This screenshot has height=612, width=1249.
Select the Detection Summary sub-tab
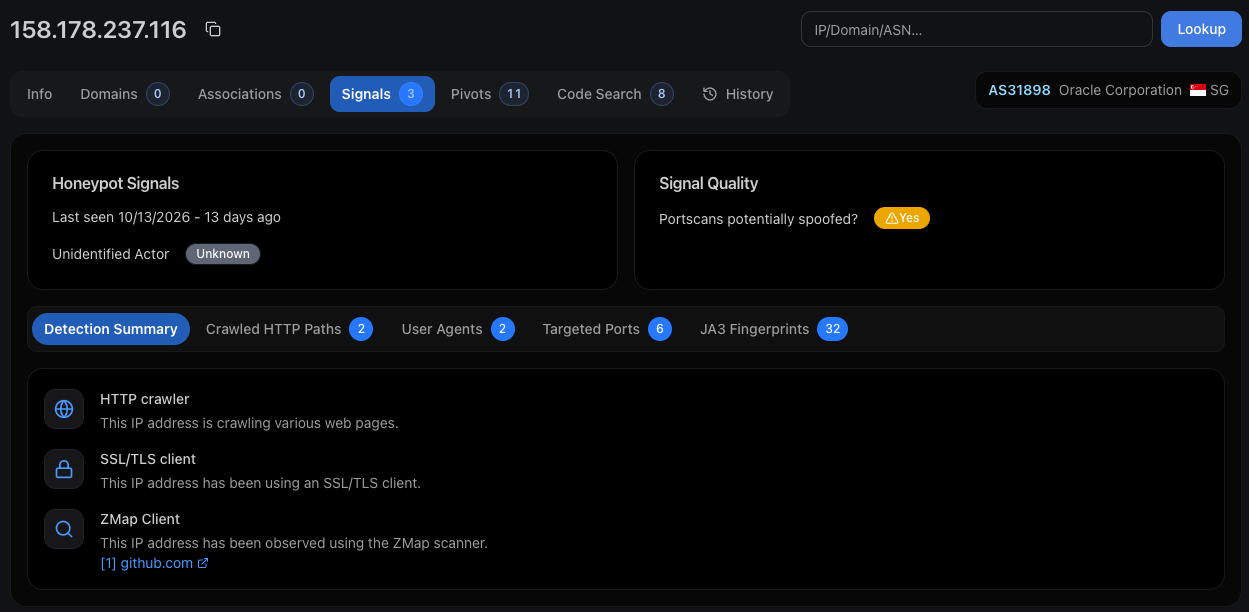click(x=111, y=329)
